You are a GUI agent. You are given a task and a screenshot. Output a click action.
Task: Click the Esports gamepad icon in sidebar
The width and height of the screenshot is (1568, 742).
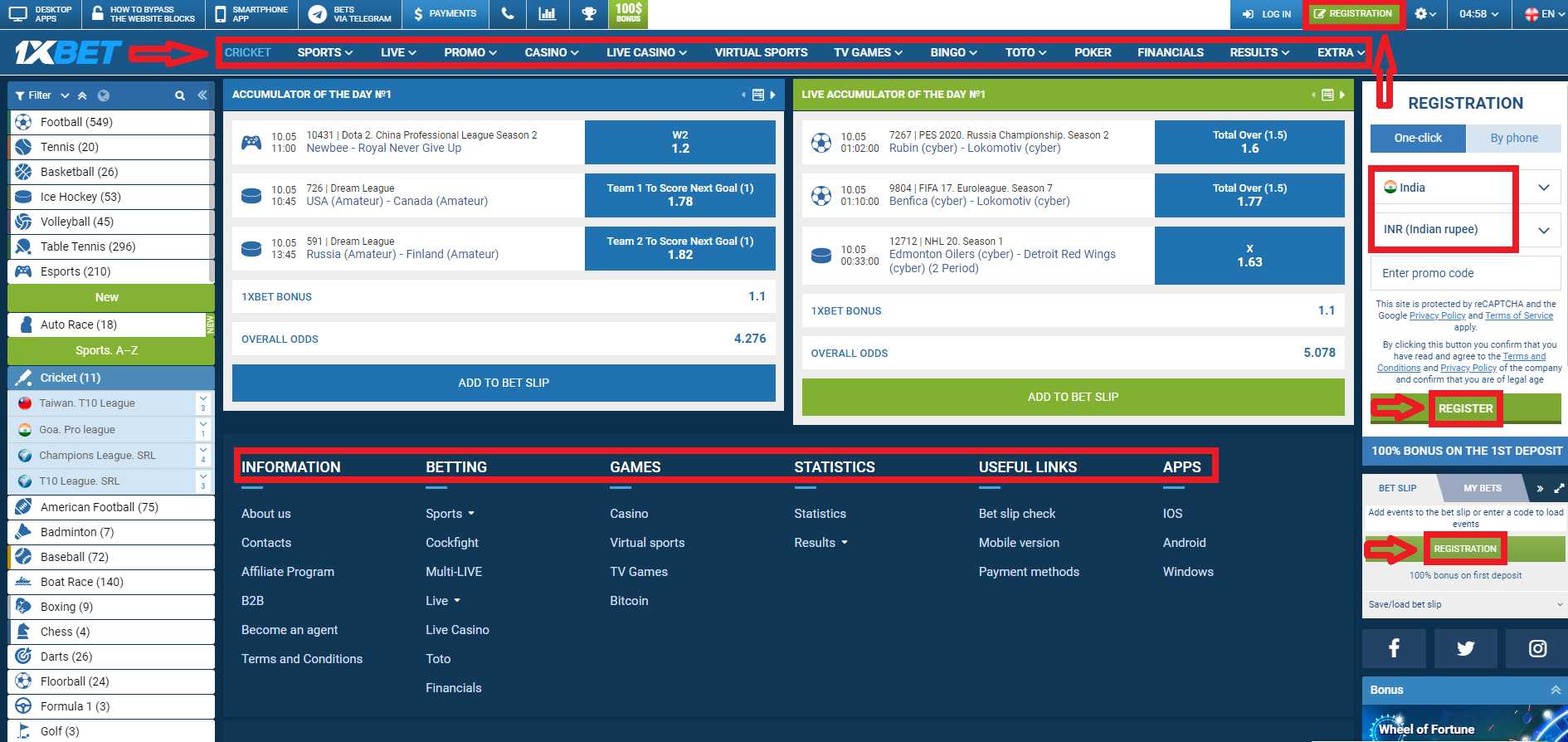pyautogui.click(x=23, y=271)
